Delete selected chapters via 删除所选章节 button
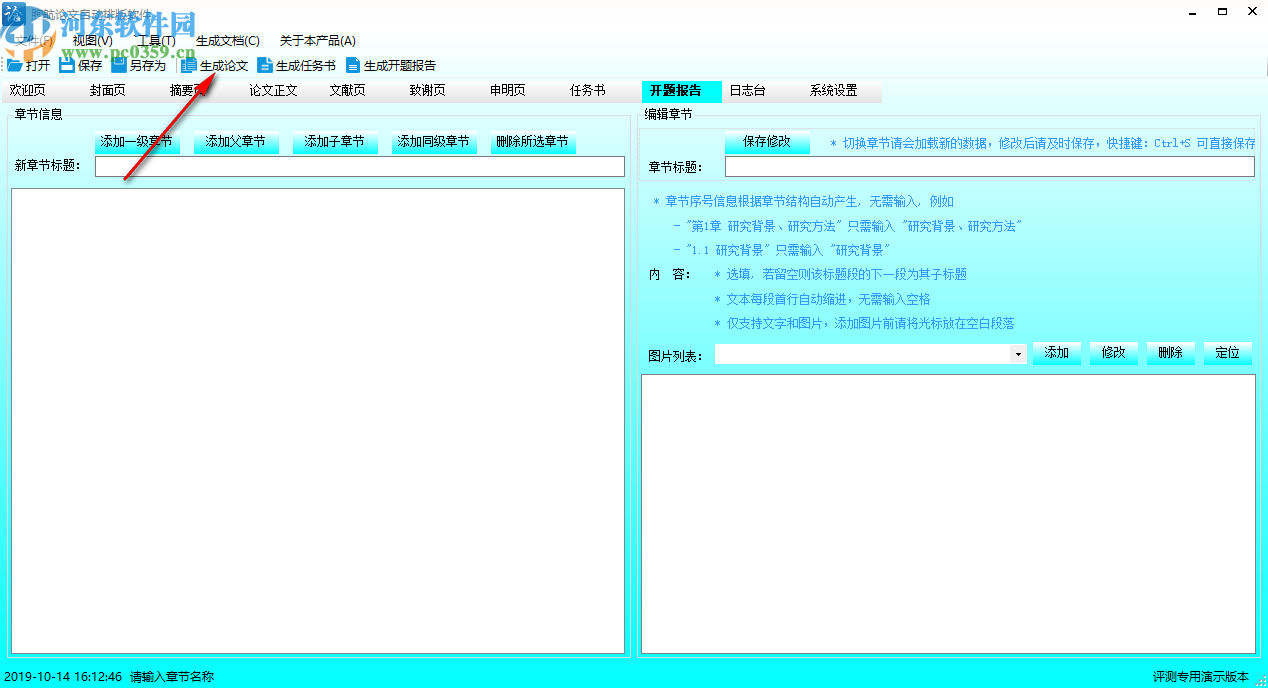This screenshot has width=1268, height=688. coord(533,141)
